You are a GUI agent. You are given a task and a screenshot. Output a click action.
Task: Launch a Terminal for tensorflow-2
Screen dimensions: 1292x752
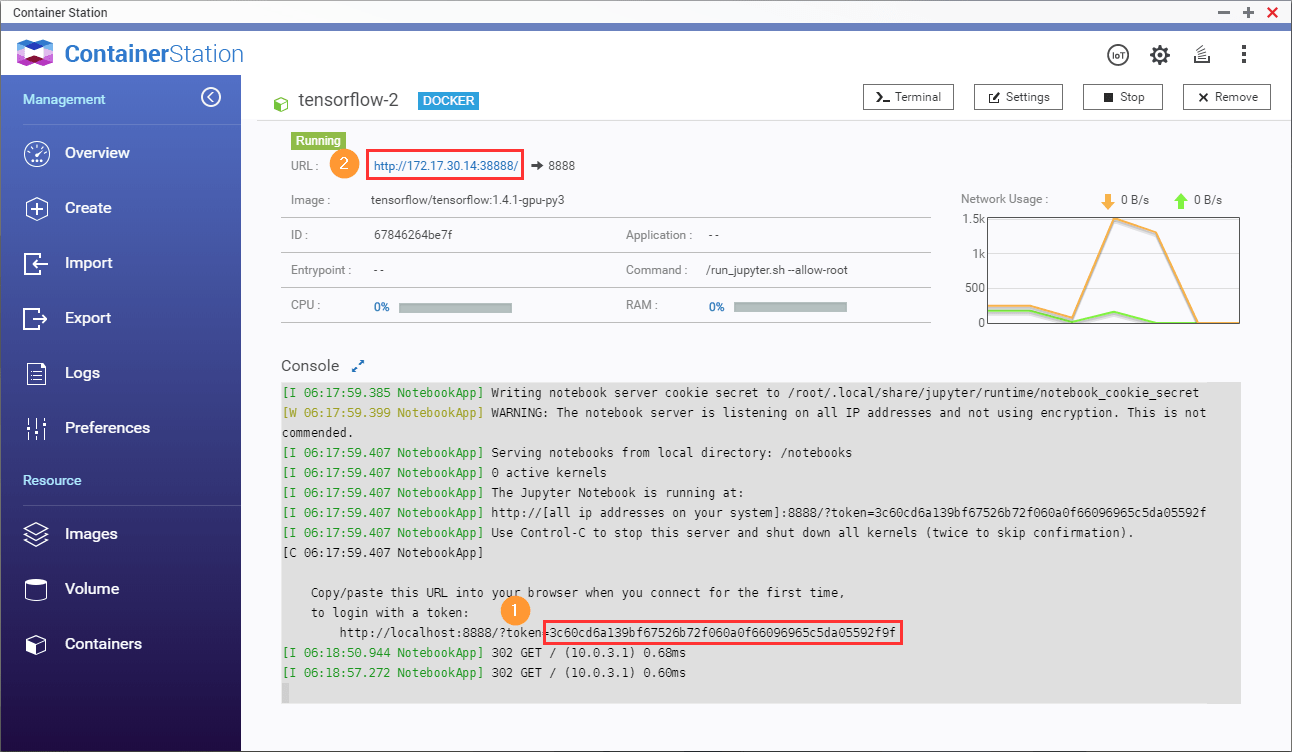[x=908, y=97]
